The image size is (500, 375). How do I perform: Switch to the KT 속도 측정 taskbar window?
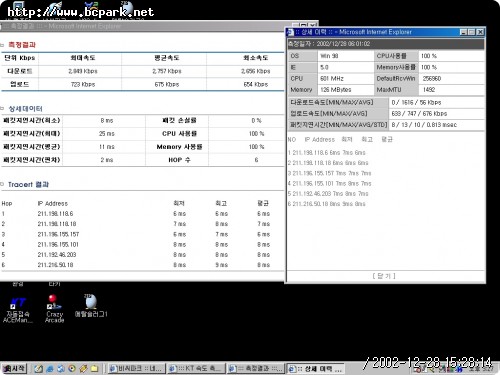196,369
